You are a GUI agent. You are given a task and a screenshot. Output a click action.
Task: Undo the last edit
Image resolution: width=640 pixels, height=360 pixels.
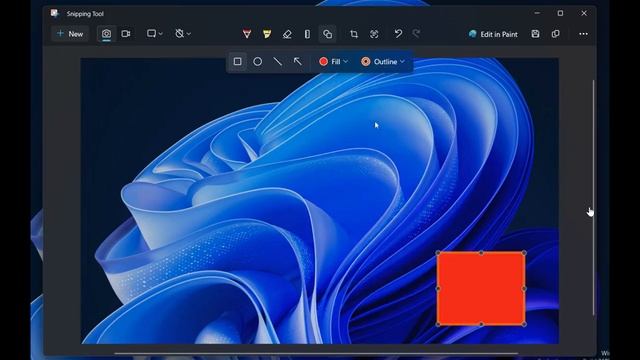398,34
